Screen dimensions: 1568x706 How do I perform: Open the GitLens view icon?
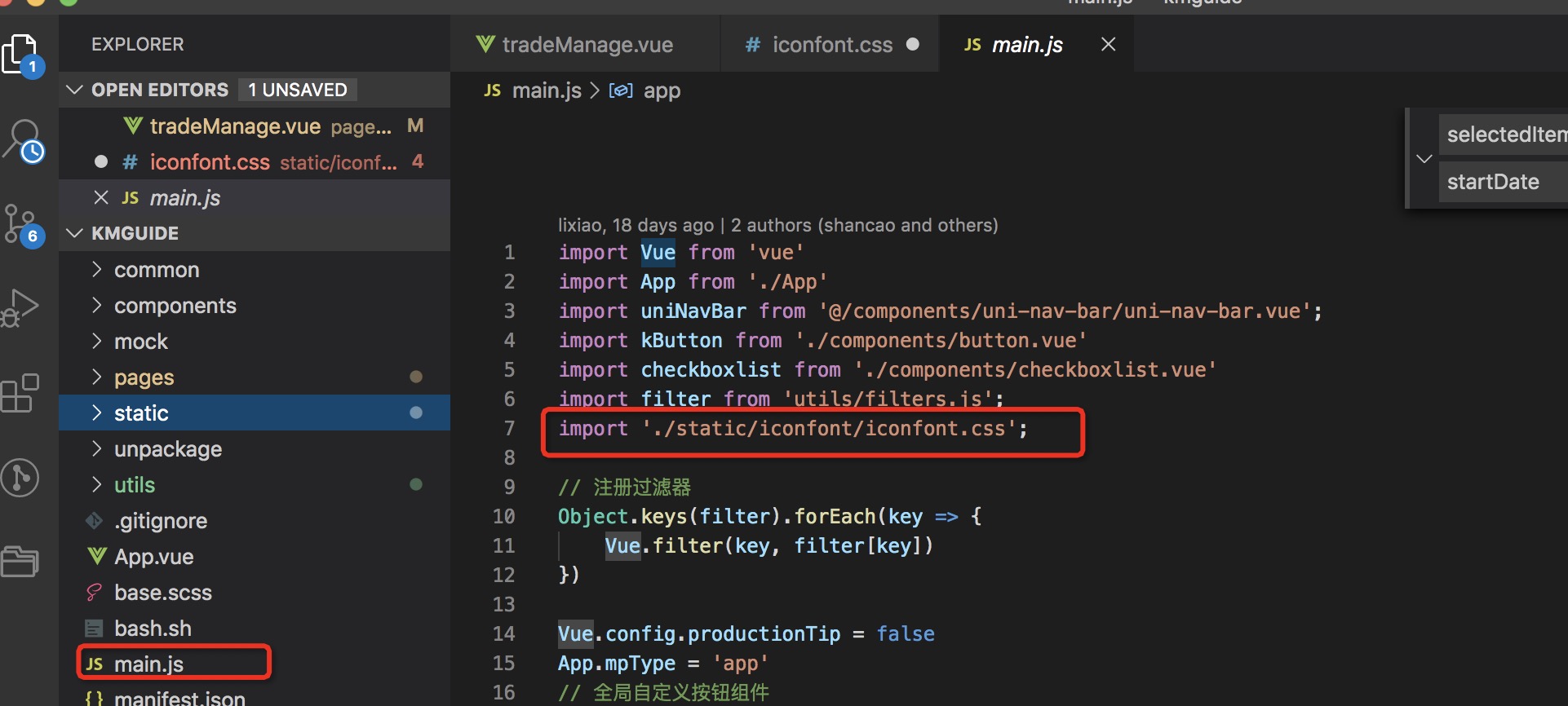tap(20, 478)
